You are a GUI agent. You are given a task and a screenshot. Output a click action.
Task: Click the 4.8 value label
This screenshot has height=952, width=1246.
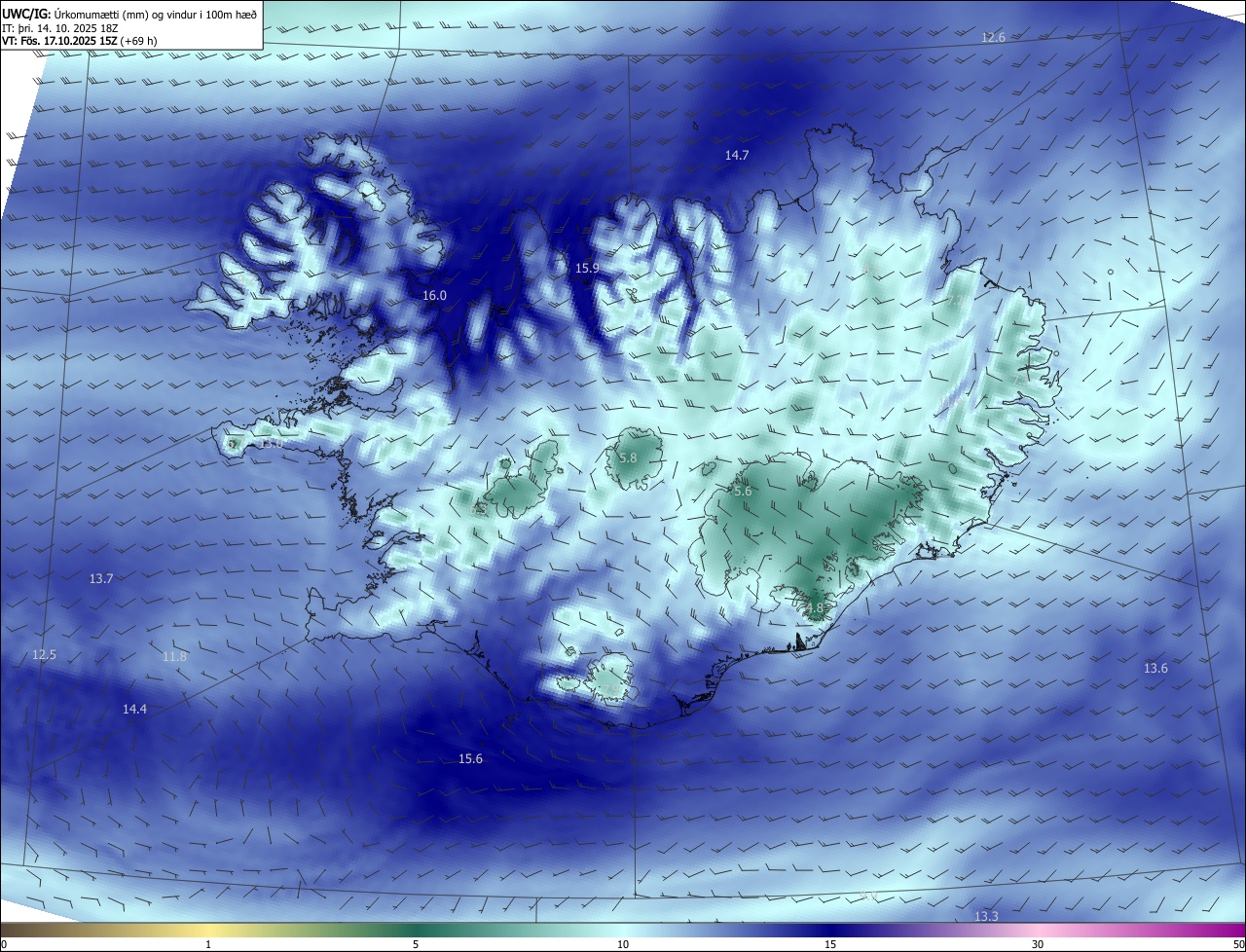[x=814, y=608]
